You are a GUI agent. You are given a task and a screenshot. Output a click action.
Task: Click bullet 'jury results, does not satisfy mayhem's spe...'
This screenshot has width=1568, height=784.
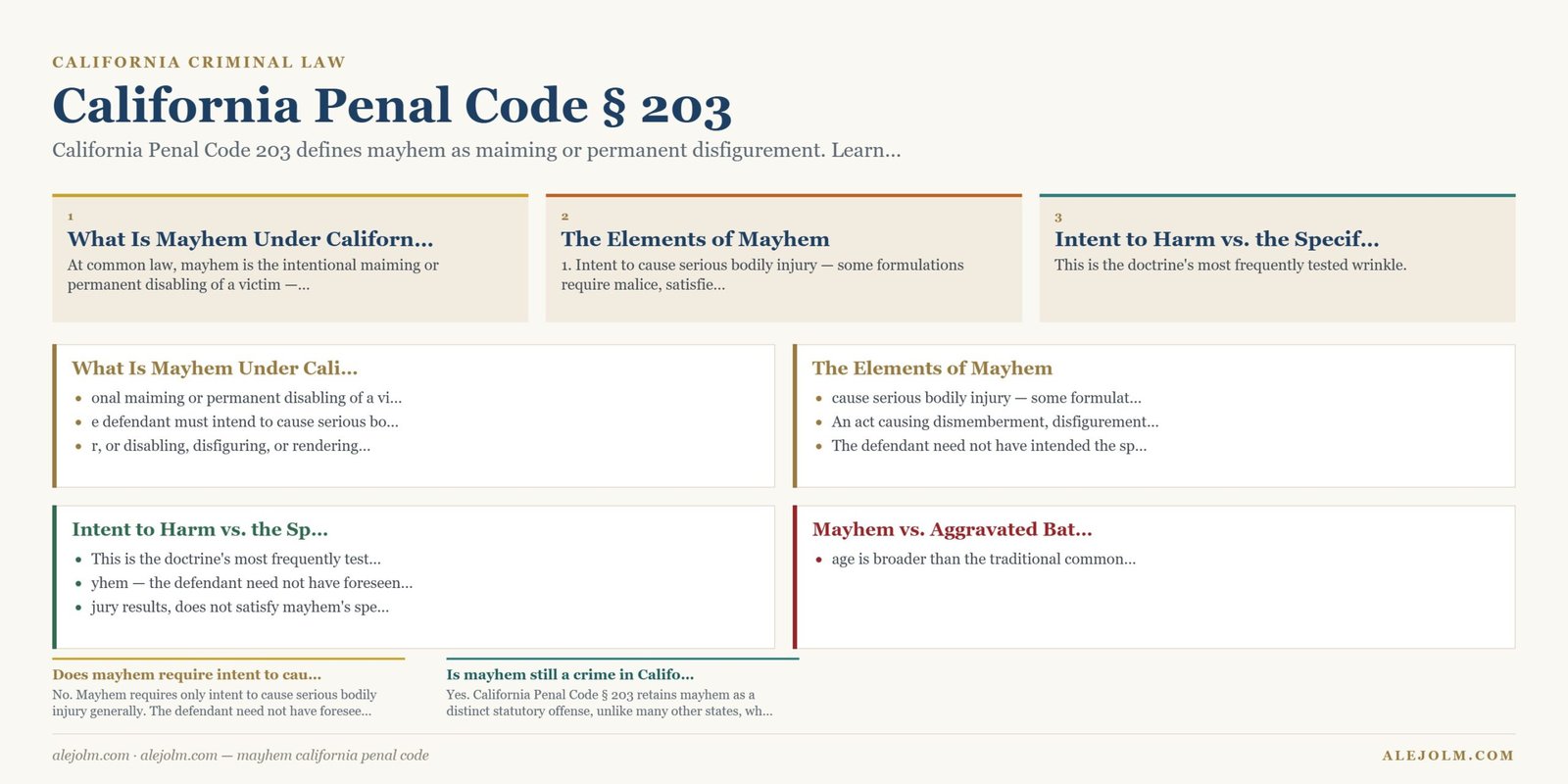click(x=240, y=607)
